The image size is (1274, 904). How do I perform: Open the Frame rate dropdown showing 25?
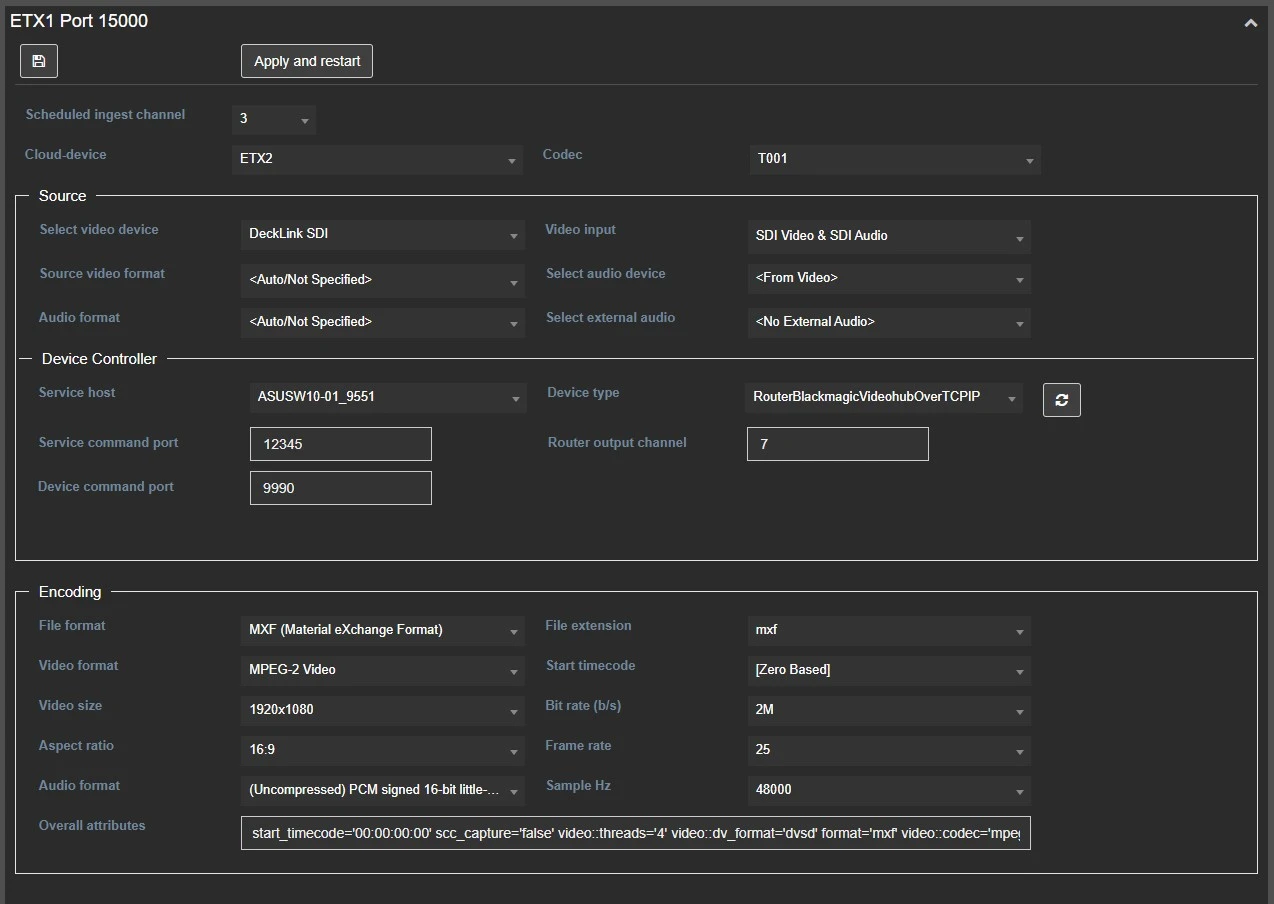pos(888,750)
